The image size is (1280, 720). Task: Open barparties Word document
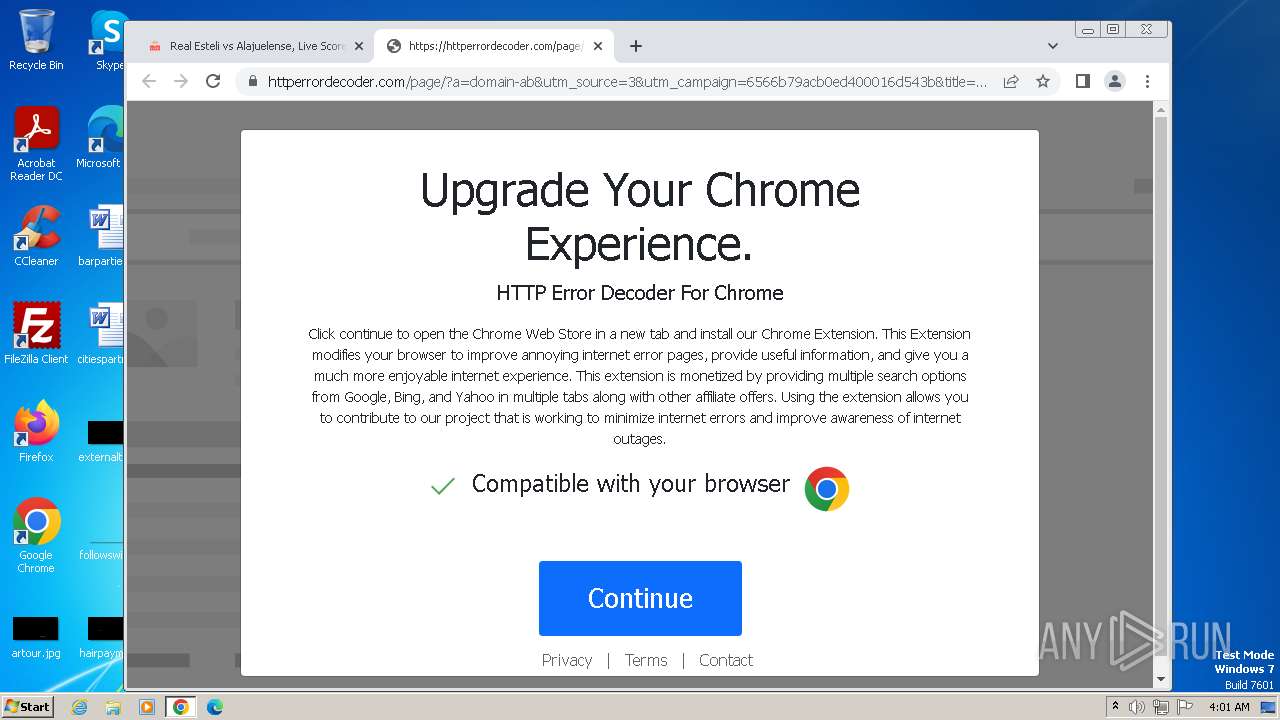click(103, 236)
